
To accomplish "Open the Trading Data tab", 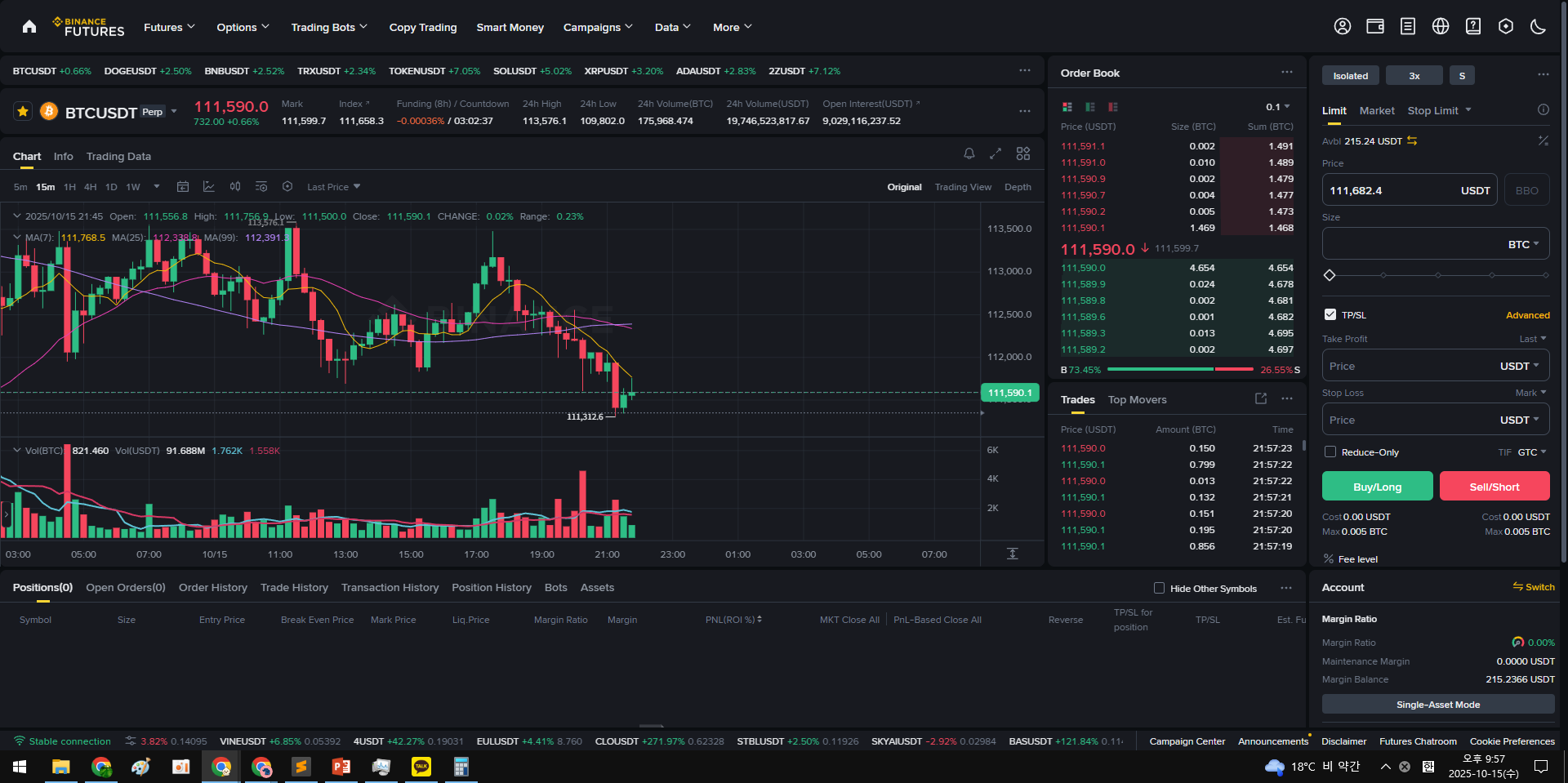I will pyautogui.click(x=118, y=156).
